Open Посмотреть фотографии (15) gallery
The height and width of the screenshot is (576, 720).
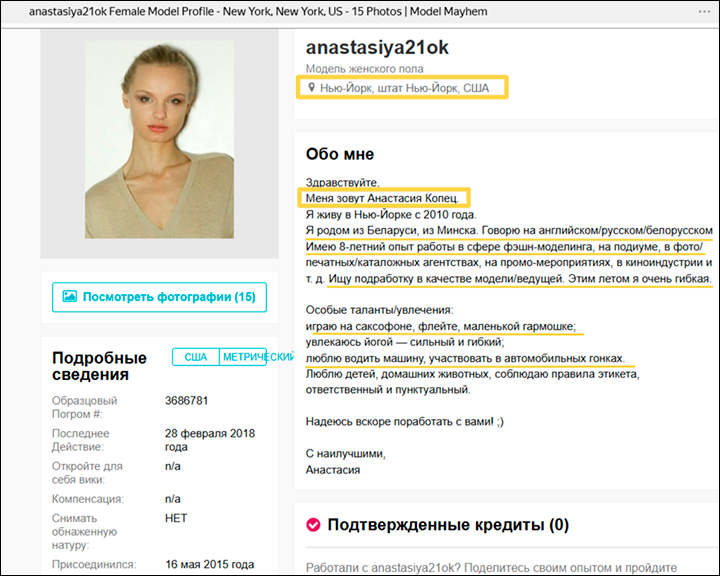coord(159,297)
